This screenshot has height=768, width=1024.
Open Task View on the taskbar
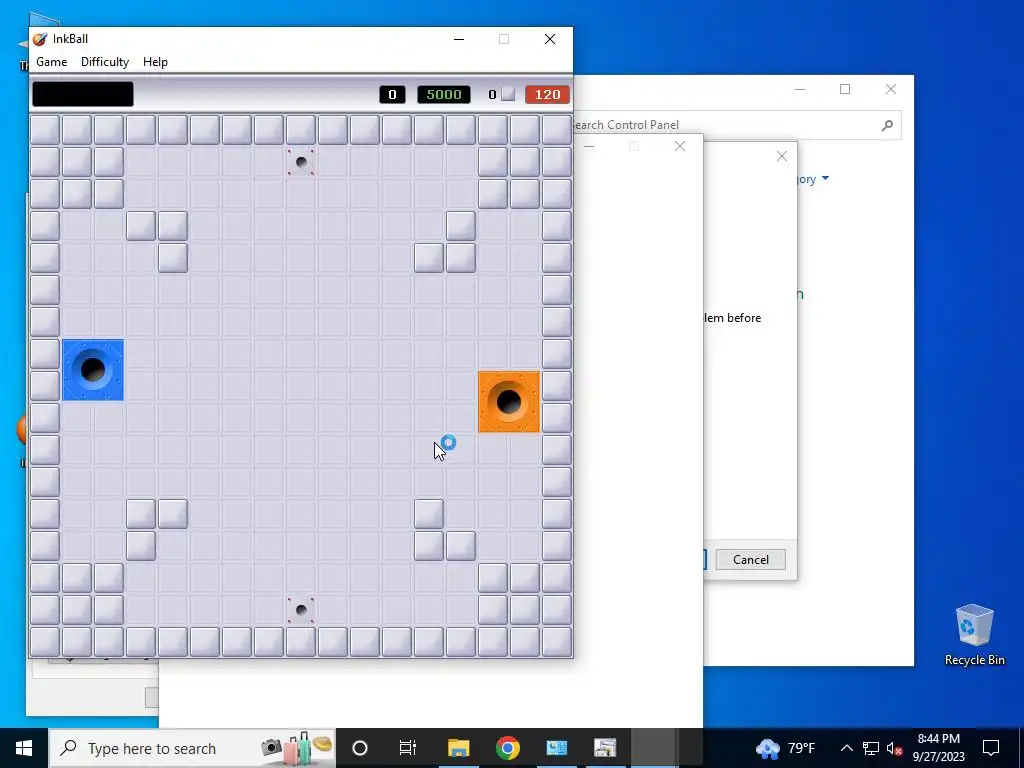point(408,748)
